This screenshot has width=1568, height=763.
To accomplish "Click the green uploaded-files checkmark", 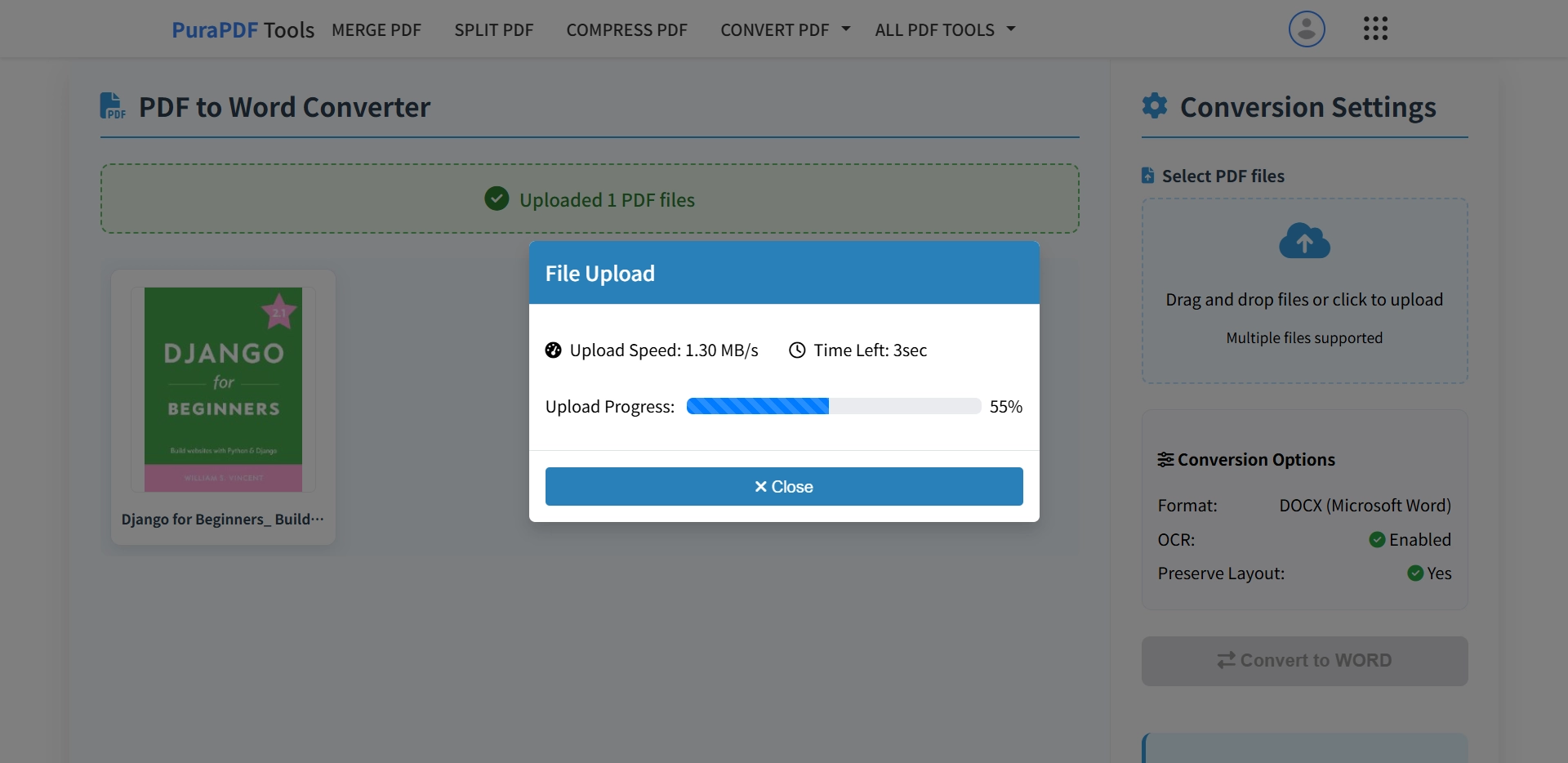I will 497,199.
